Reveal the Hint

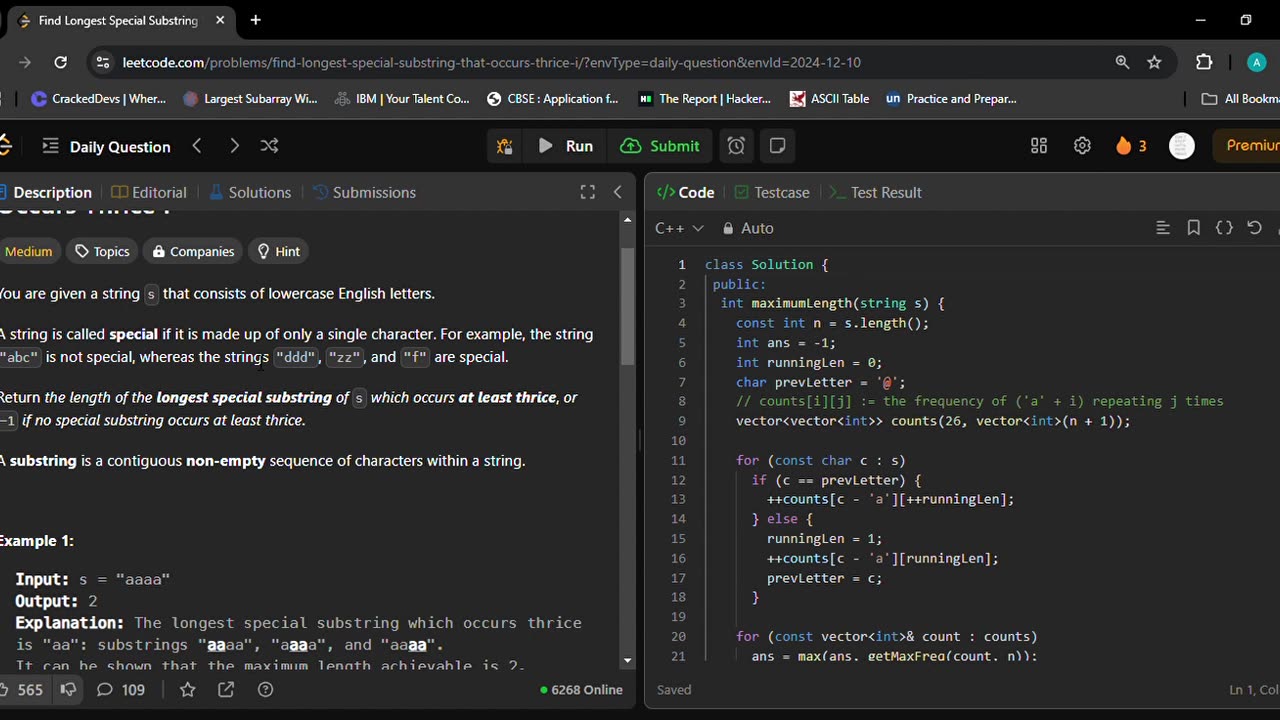click(278, 251)
